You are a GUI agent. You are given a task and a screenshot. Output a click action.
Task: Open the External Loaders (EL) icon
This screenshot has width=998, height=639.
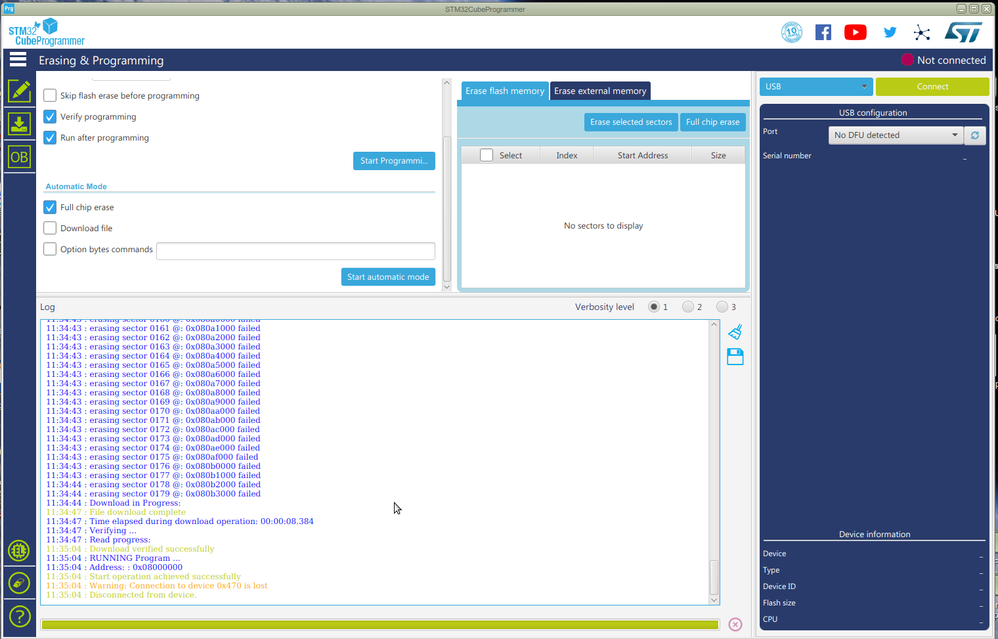pyautogui.click(x=19, y=551)
